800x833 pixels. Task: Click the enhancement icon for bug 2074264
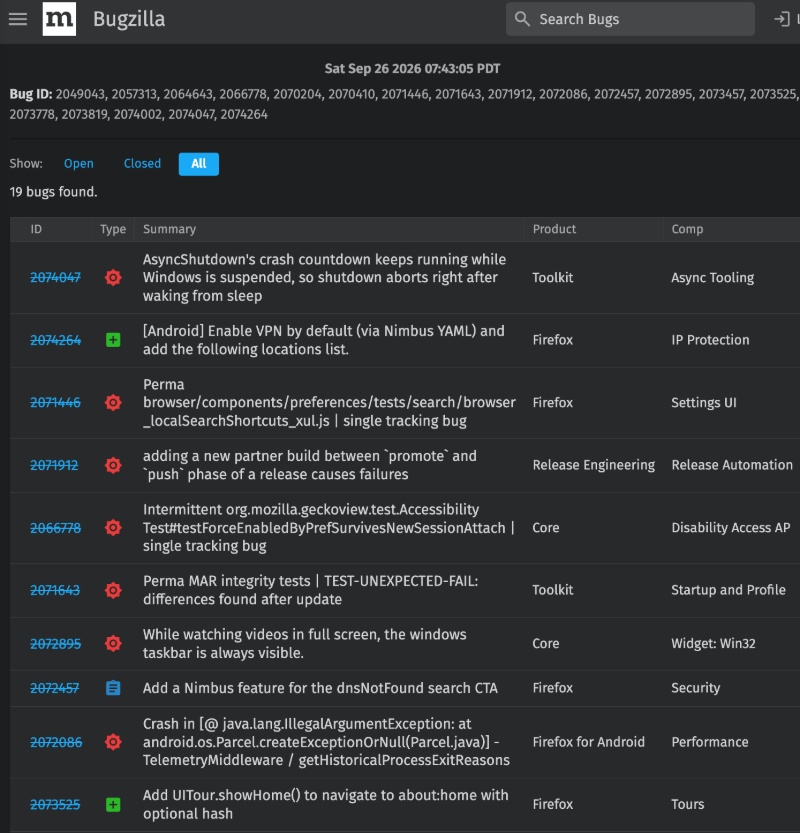coord(113,340)
